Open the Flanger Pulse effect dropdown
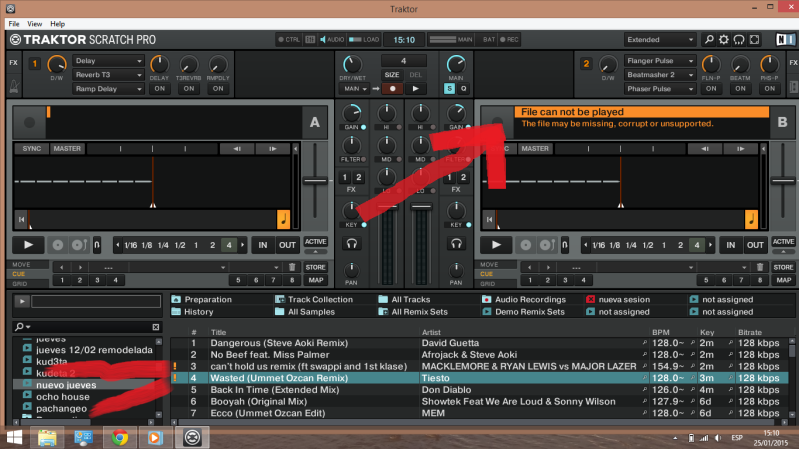 click(x=660, y=61)
